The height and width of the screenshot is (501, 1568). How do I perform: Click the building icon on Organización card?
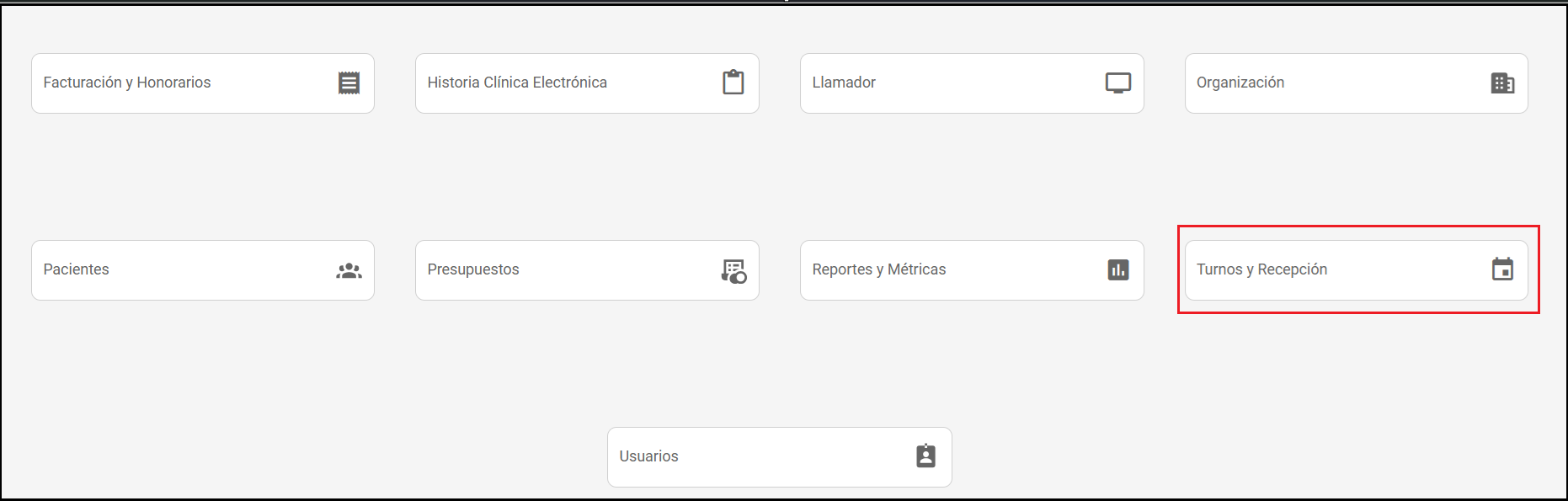[x=1502, y=83]
